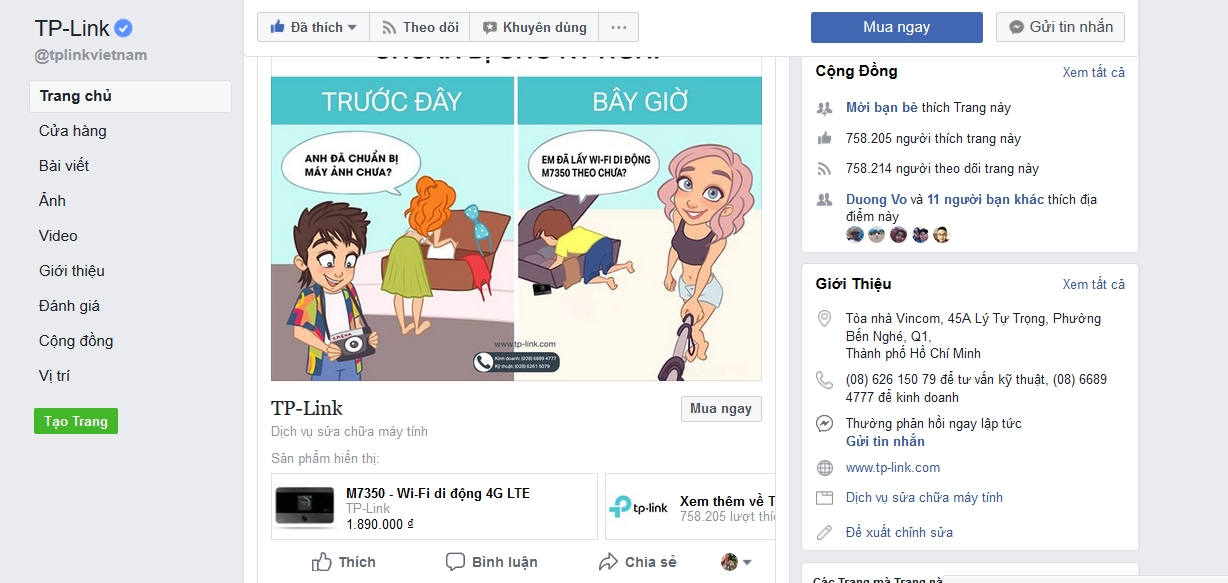
Task: Open Giới thiệu in sidebar
Action: [71, 271]
